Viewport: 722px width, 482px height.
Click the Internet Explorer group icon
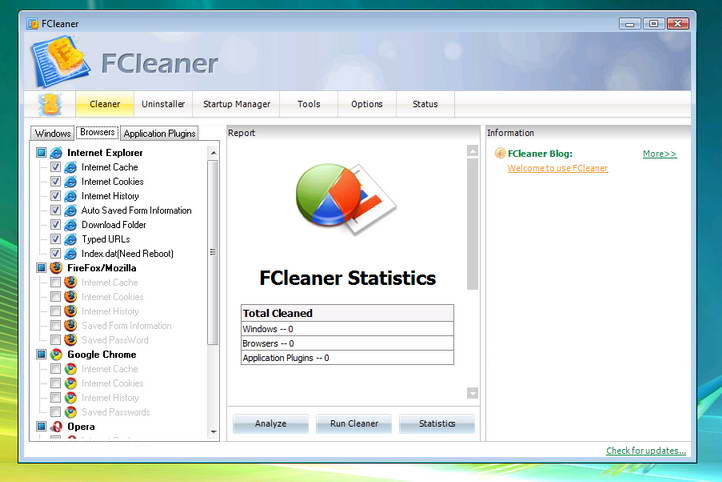coord(56,153)
